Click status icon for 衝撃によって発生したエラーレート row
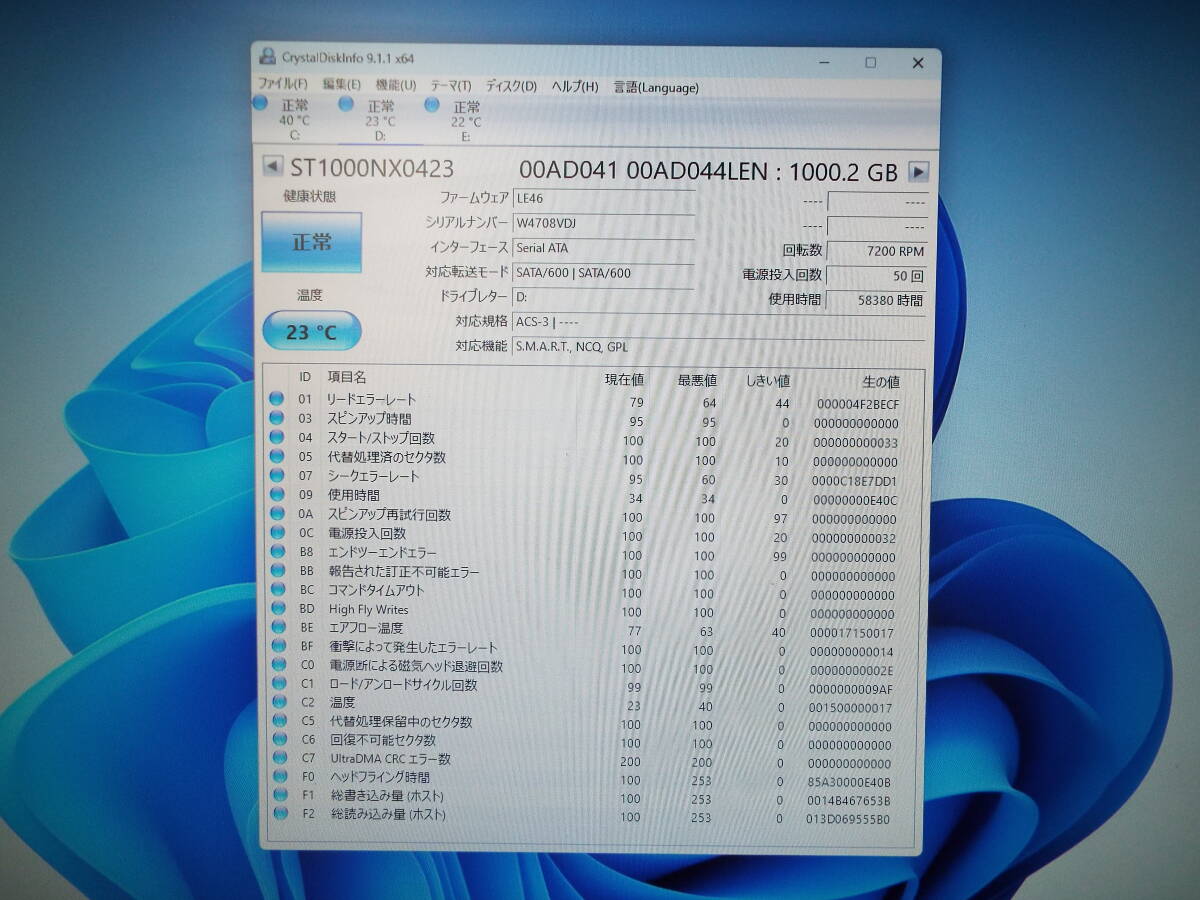 (x=277, y=646)
